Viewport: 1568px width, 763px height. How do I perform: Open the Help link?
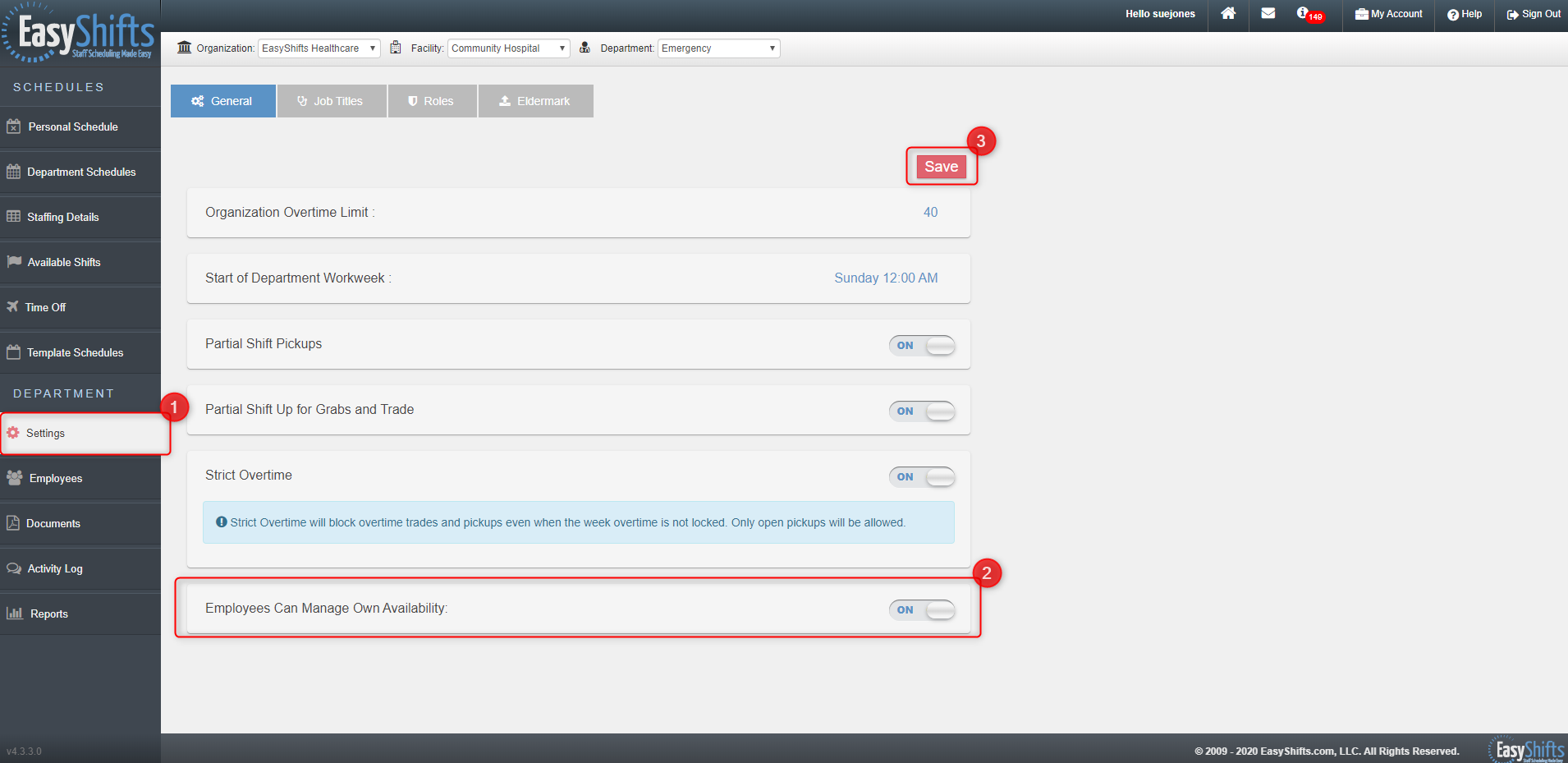point(1465,14)
